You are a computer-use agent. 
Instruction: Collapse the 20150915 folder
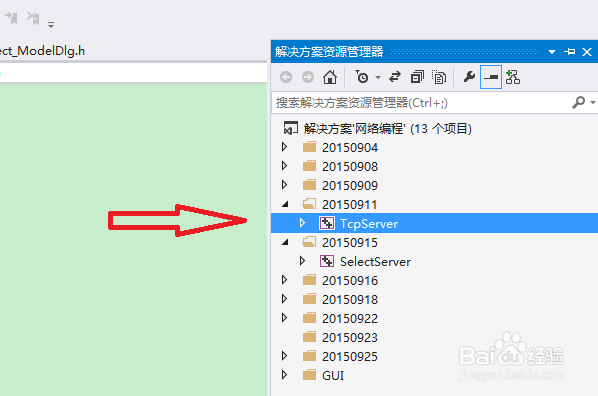tap(285, 243)
